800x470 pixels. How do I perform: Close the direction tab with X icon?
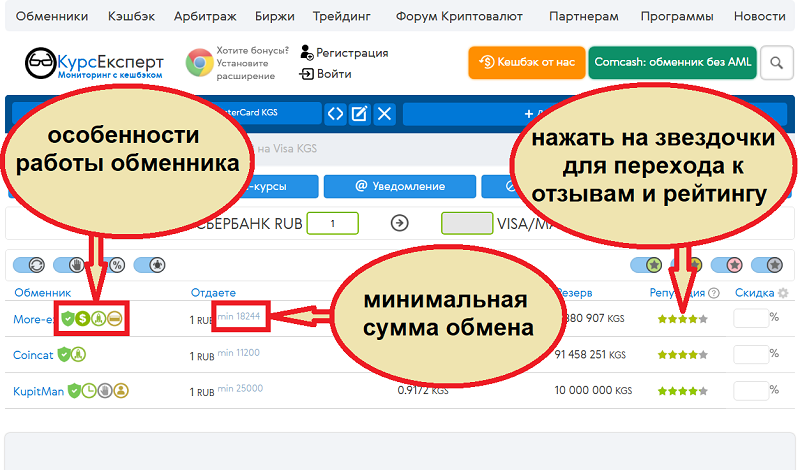pyautogui.click(x=384, y=113)
